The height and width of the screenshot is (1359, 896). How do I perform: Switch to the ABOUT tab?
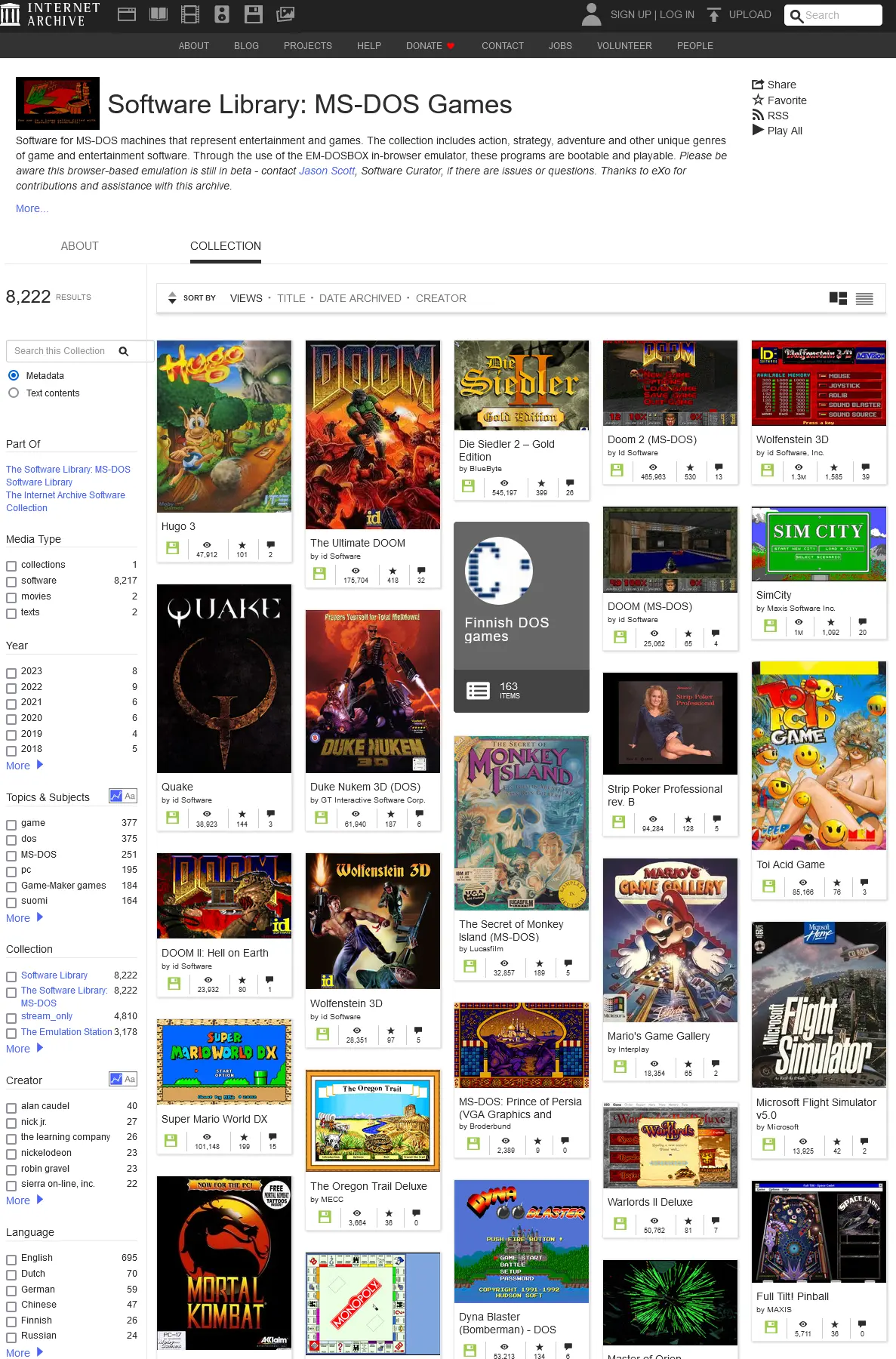(x=79, y=246)
